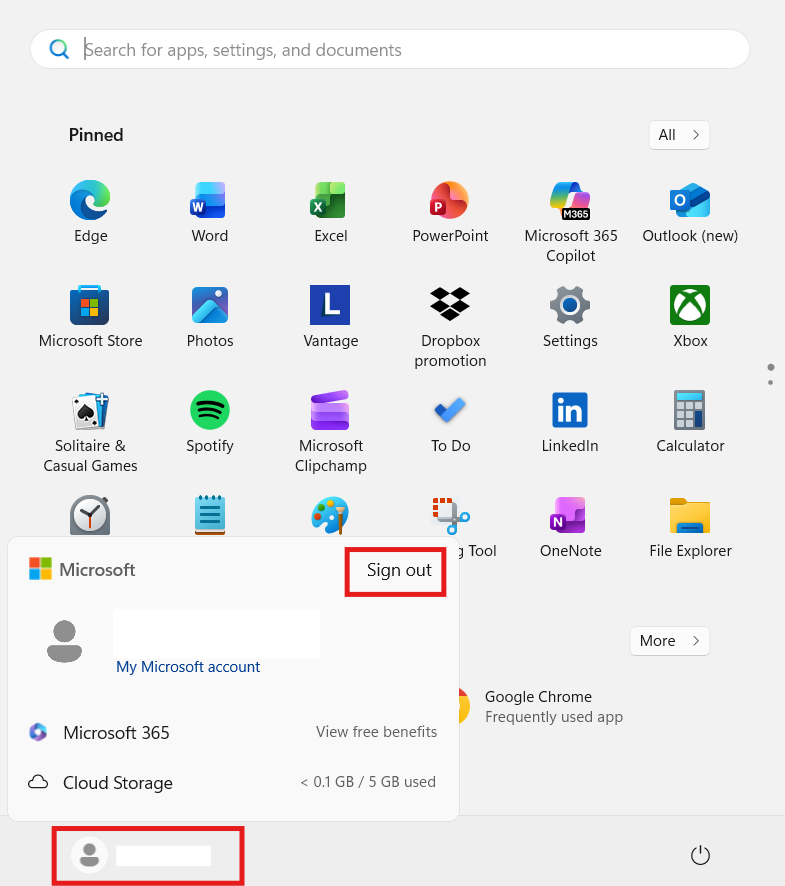Open My Microsoft account link
The height and width of the screenshot is (886, 785).
tap(188, 666)
